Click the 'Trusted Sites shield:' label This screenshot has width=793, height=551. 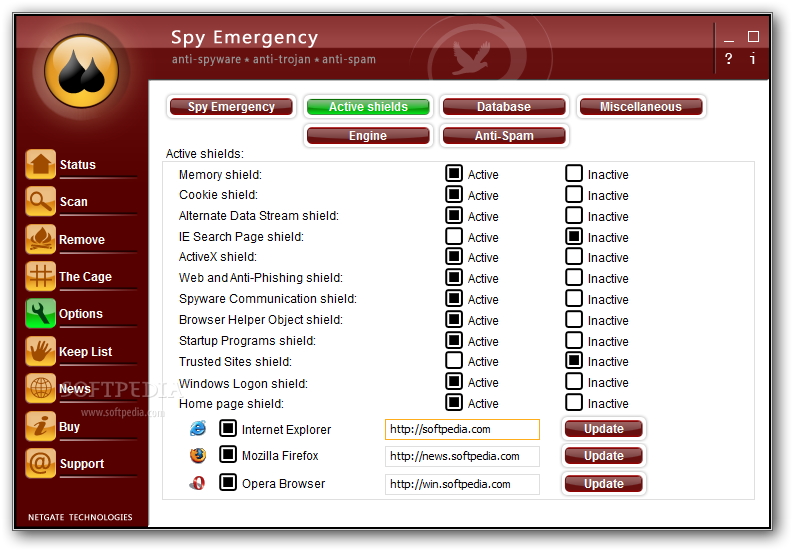pos(235,362)
